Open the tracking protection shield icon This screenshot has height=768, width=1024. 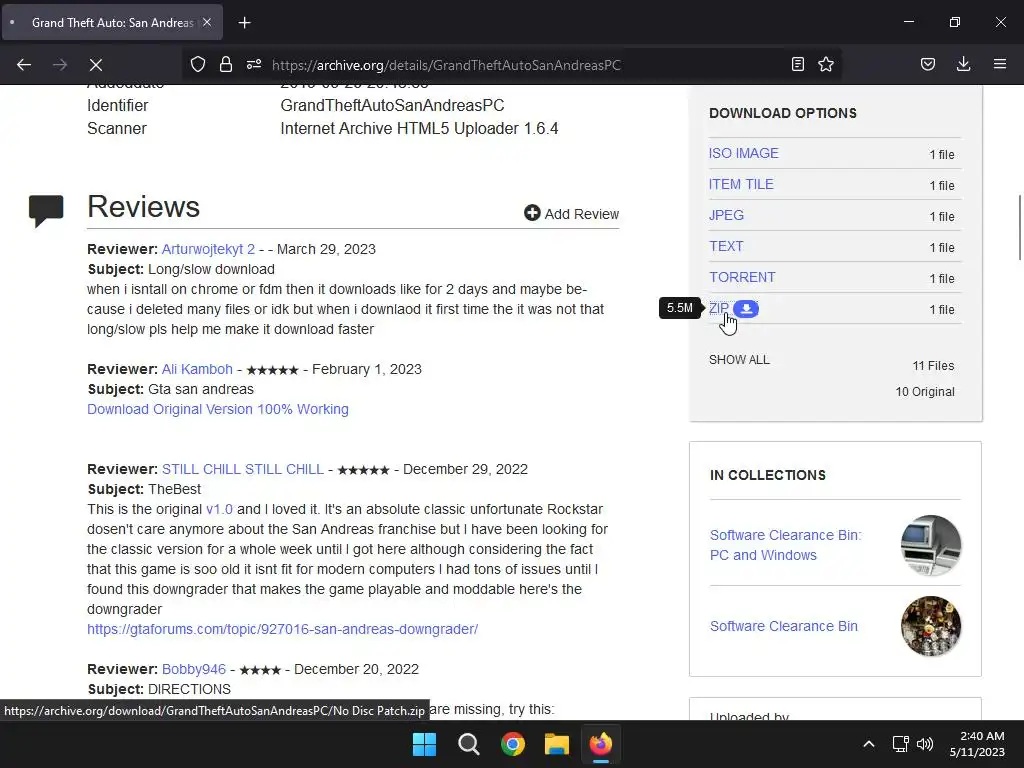tap(198, 64)
